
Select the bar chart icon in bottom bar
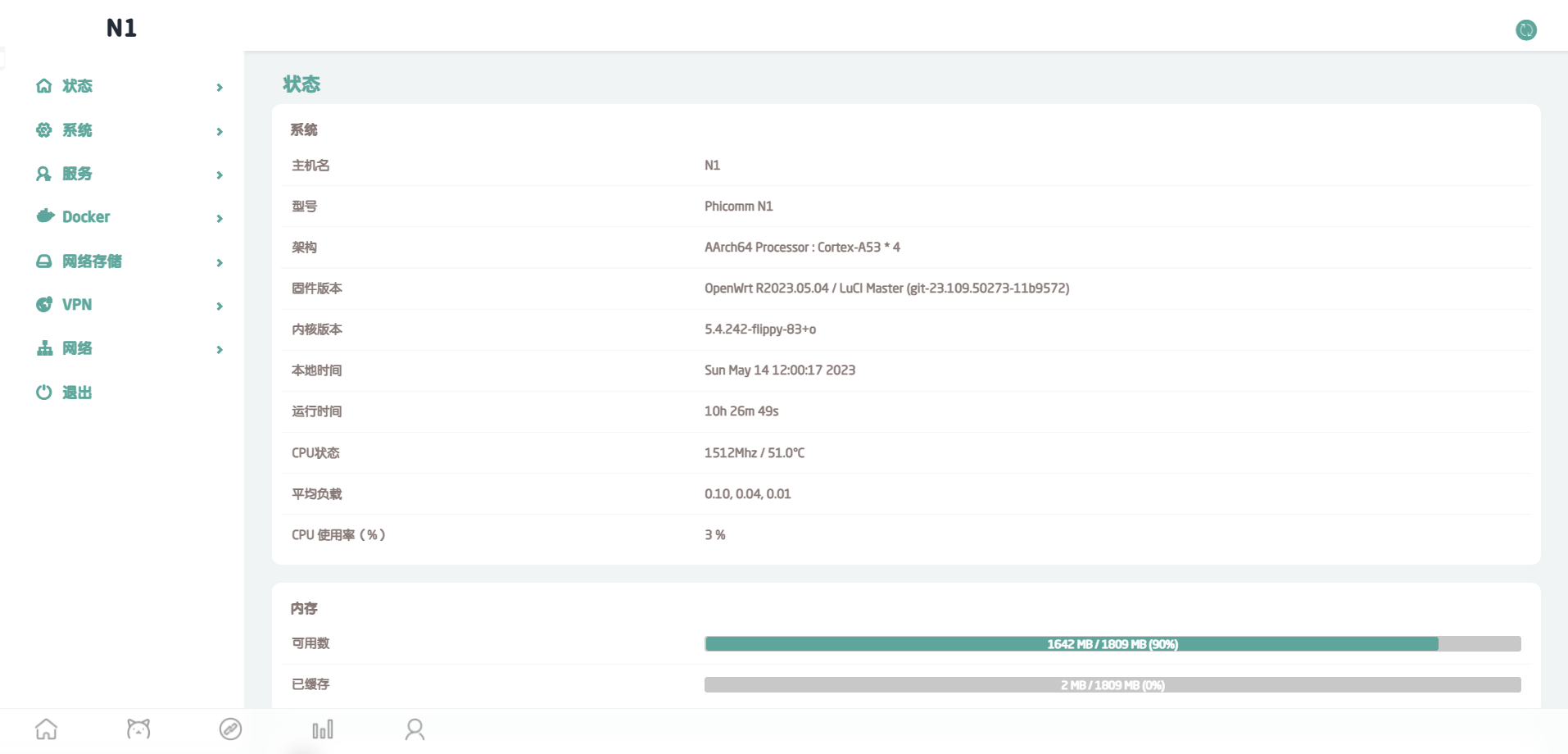(322, 728)
